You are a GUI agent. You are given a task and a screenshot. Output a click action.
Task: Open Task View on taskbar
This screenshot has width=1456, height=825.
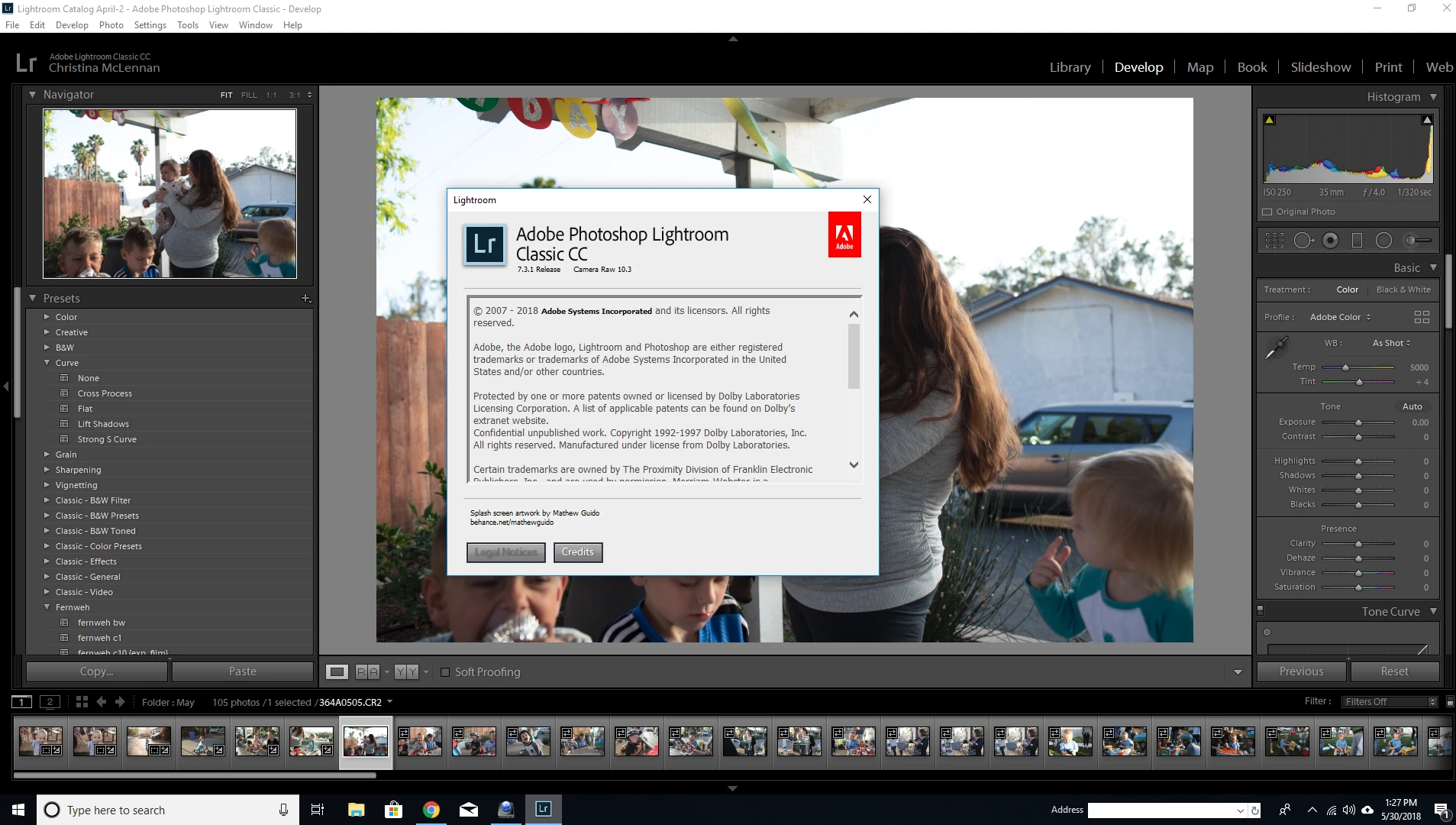(318, 810)
